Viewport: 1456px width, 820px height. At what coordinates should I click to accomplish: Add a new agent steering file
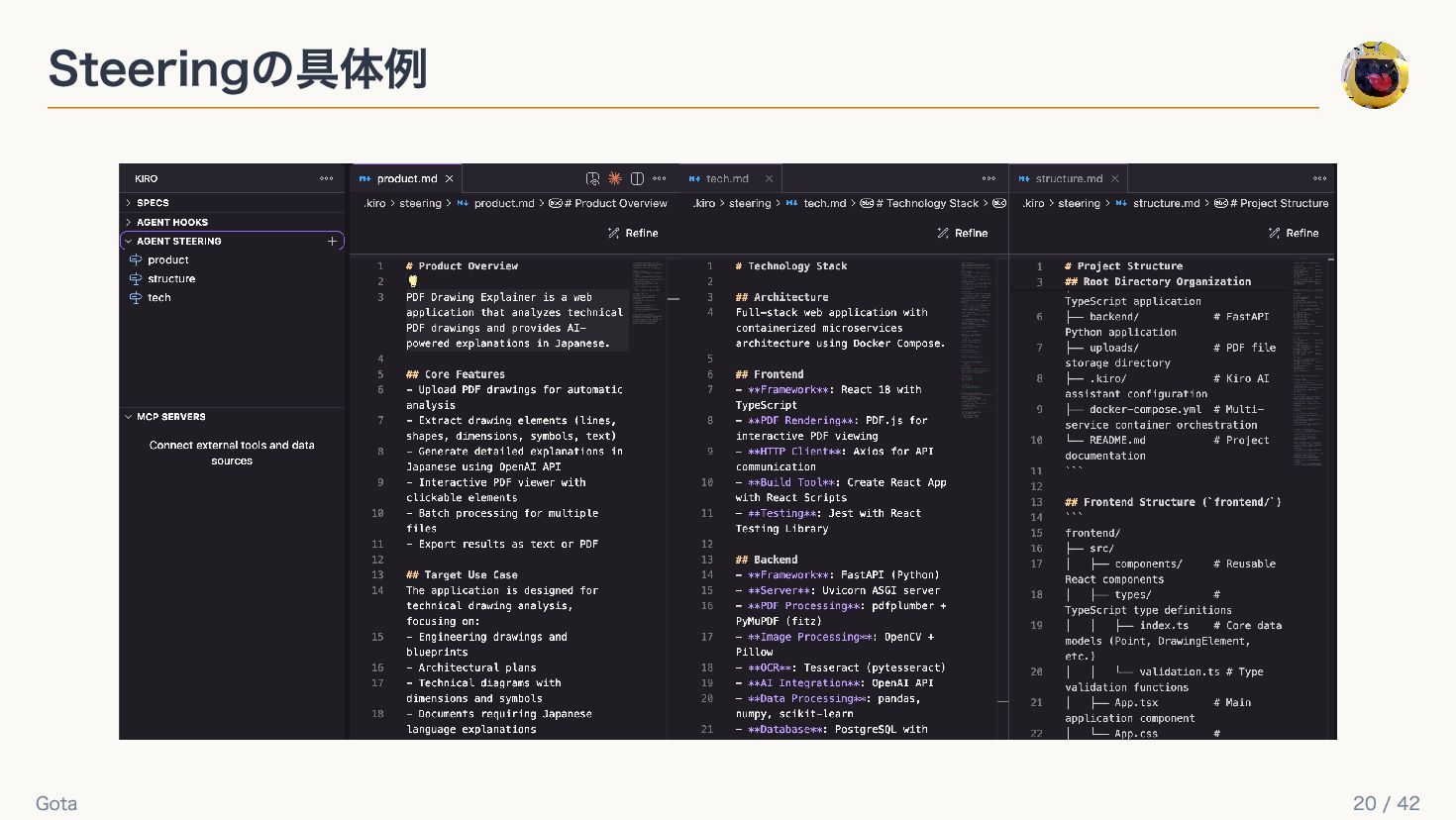pos(332,241)
